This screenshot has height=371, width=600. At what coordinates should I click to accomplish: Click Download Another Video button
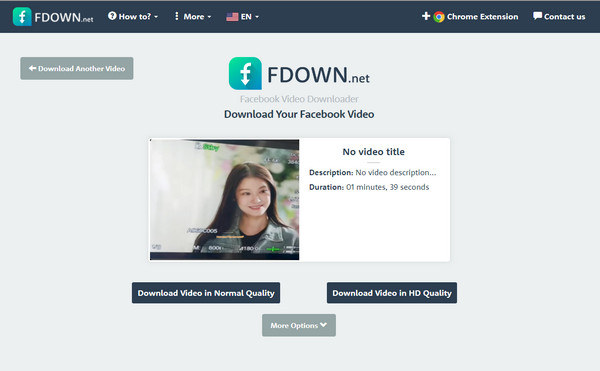[x=77, y=68]
